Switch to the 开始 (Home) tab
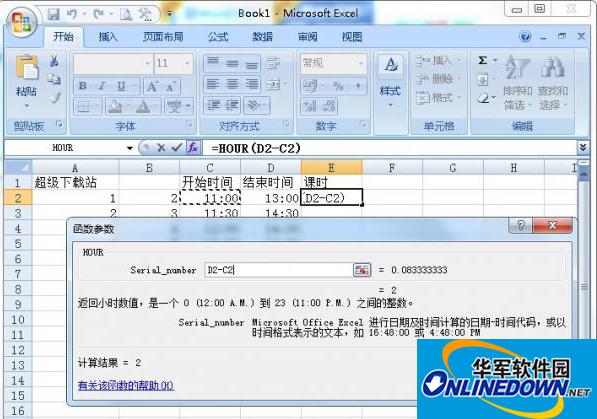Screen dimensions: 597x419 64,37
